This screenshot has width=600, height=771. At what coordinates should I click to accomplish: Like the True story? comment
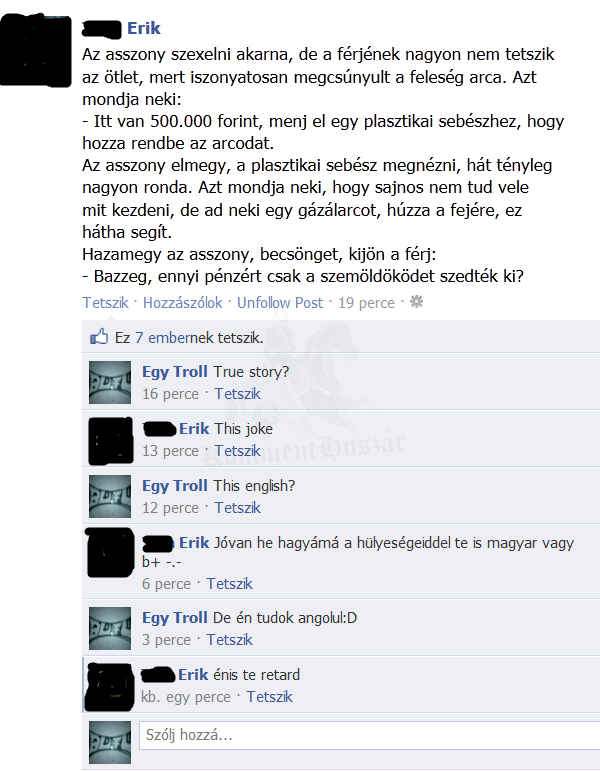pos(238,394)
